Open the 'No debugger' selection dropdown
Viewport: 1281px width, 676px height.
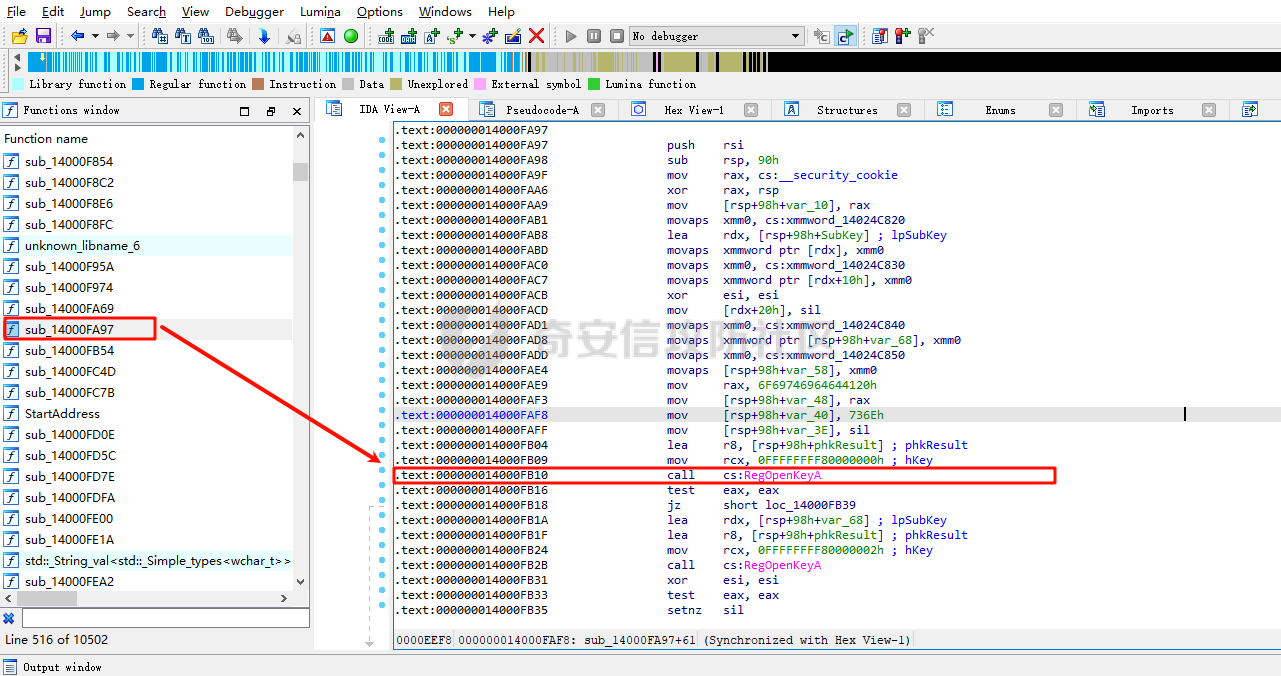click(x=717, y=36)
